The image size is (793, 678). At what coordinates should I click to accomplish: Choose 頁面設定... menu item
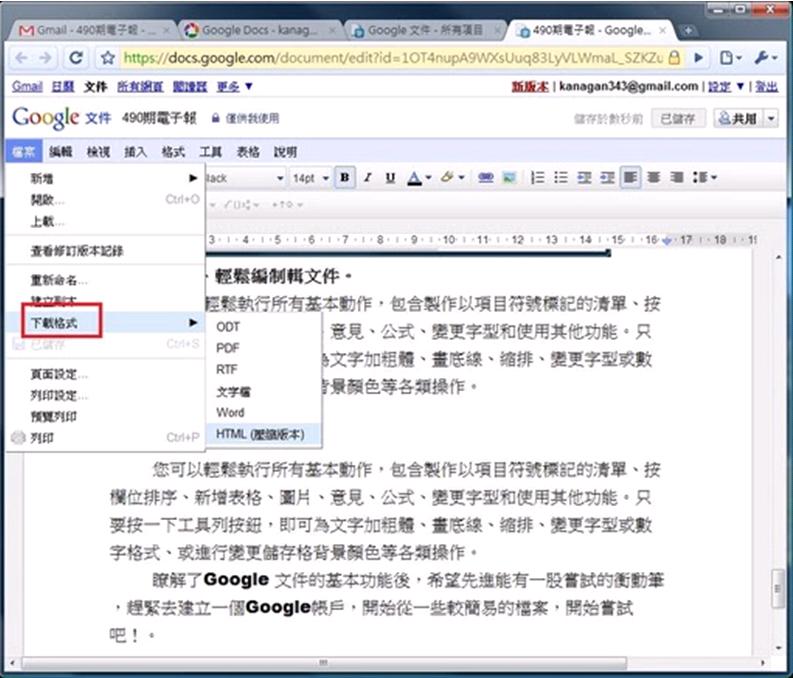pos(106,374)
